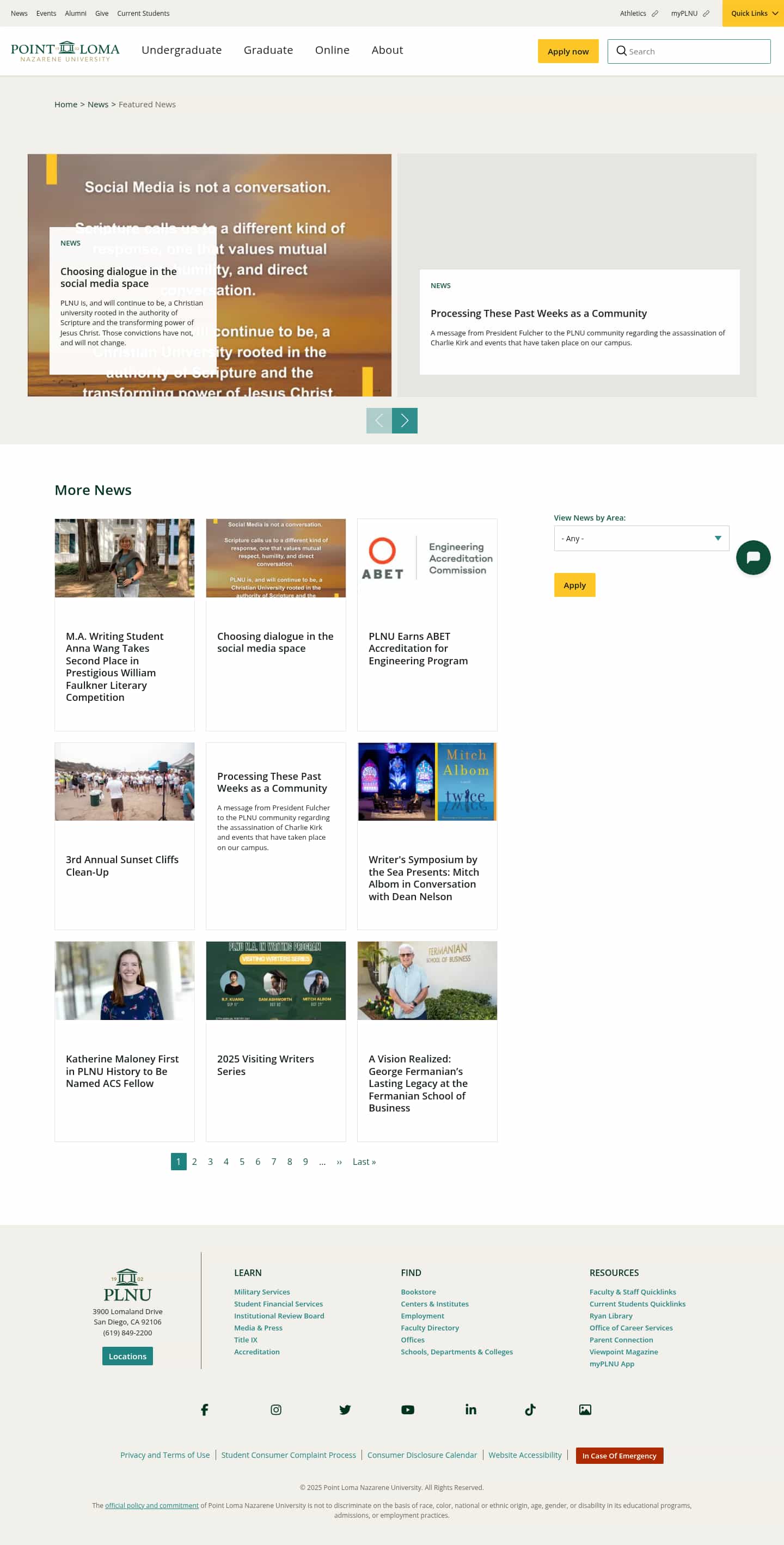Open PLNU Instagram icon

coord(275,1409)
